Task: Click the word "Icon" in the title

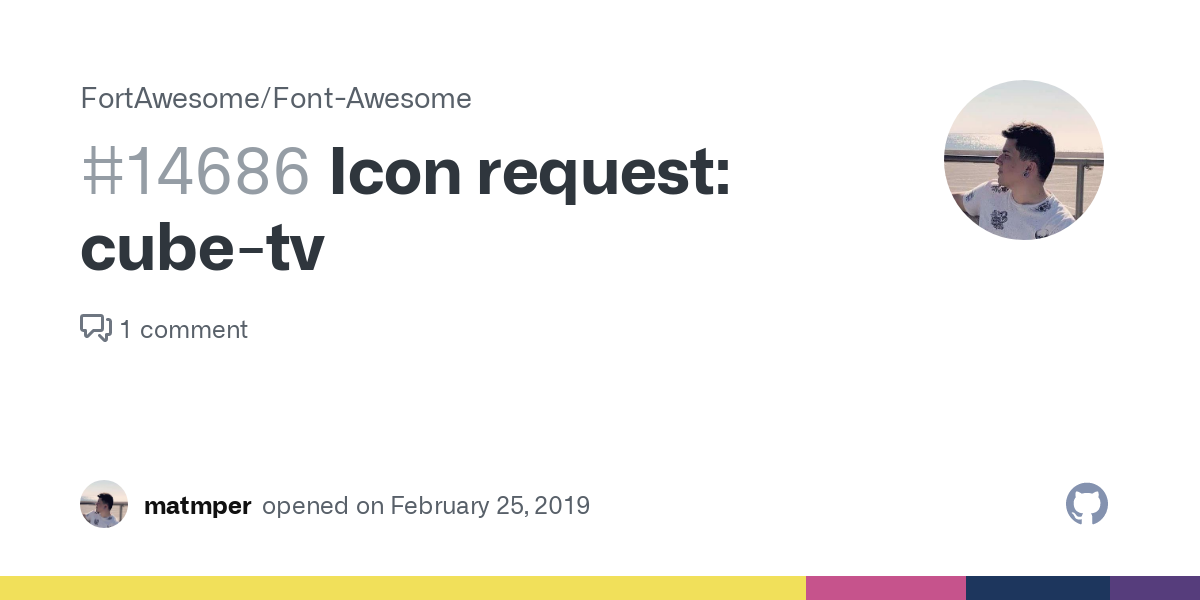Action: pos(395,172)
